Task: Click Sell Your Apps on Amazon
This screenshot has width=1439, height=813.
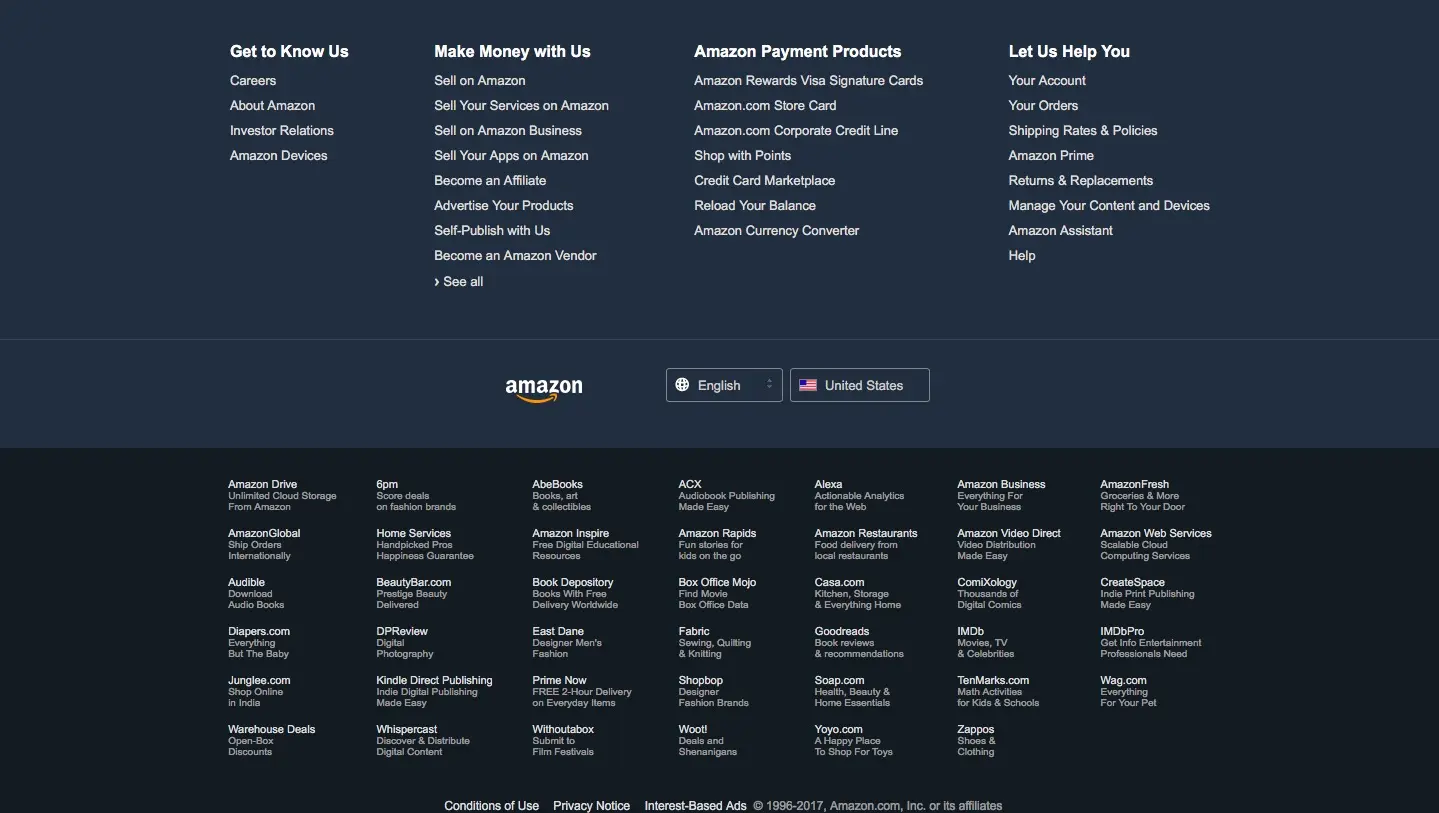Action: [x=511, y=156]
